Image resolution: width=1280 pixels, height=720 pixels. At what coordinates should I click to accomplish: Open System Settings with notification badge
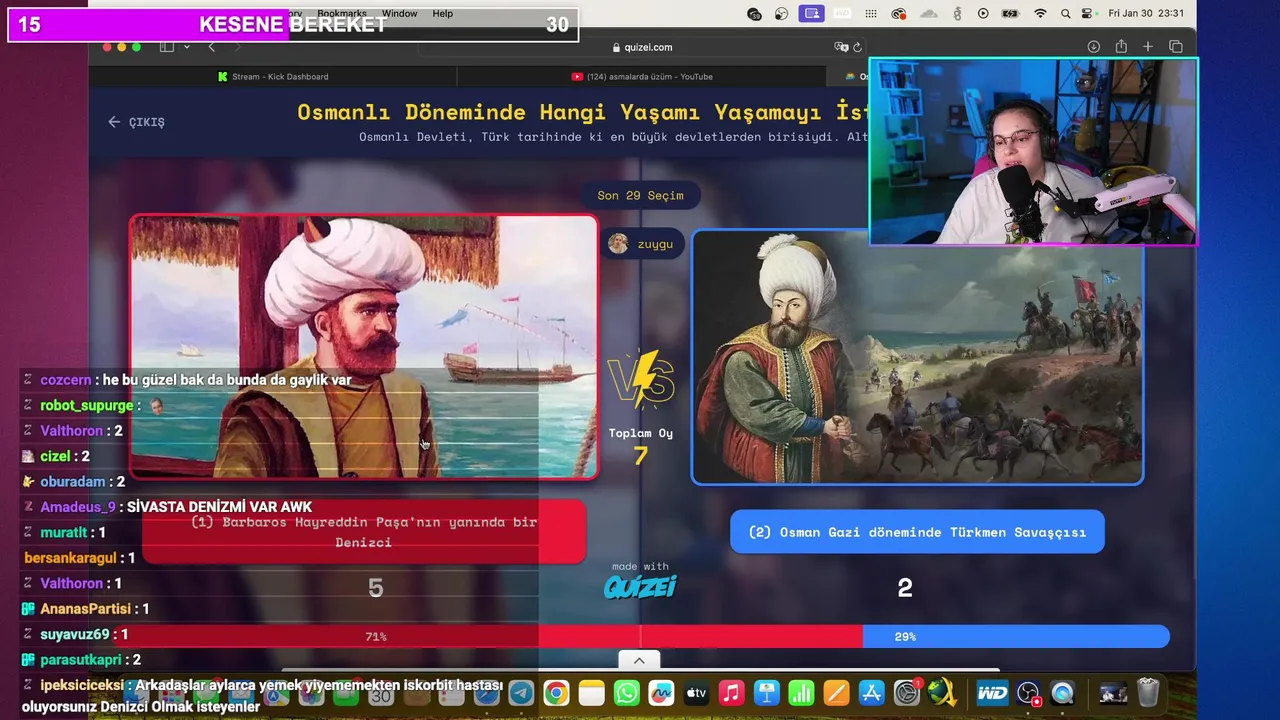tap(907, 693)
